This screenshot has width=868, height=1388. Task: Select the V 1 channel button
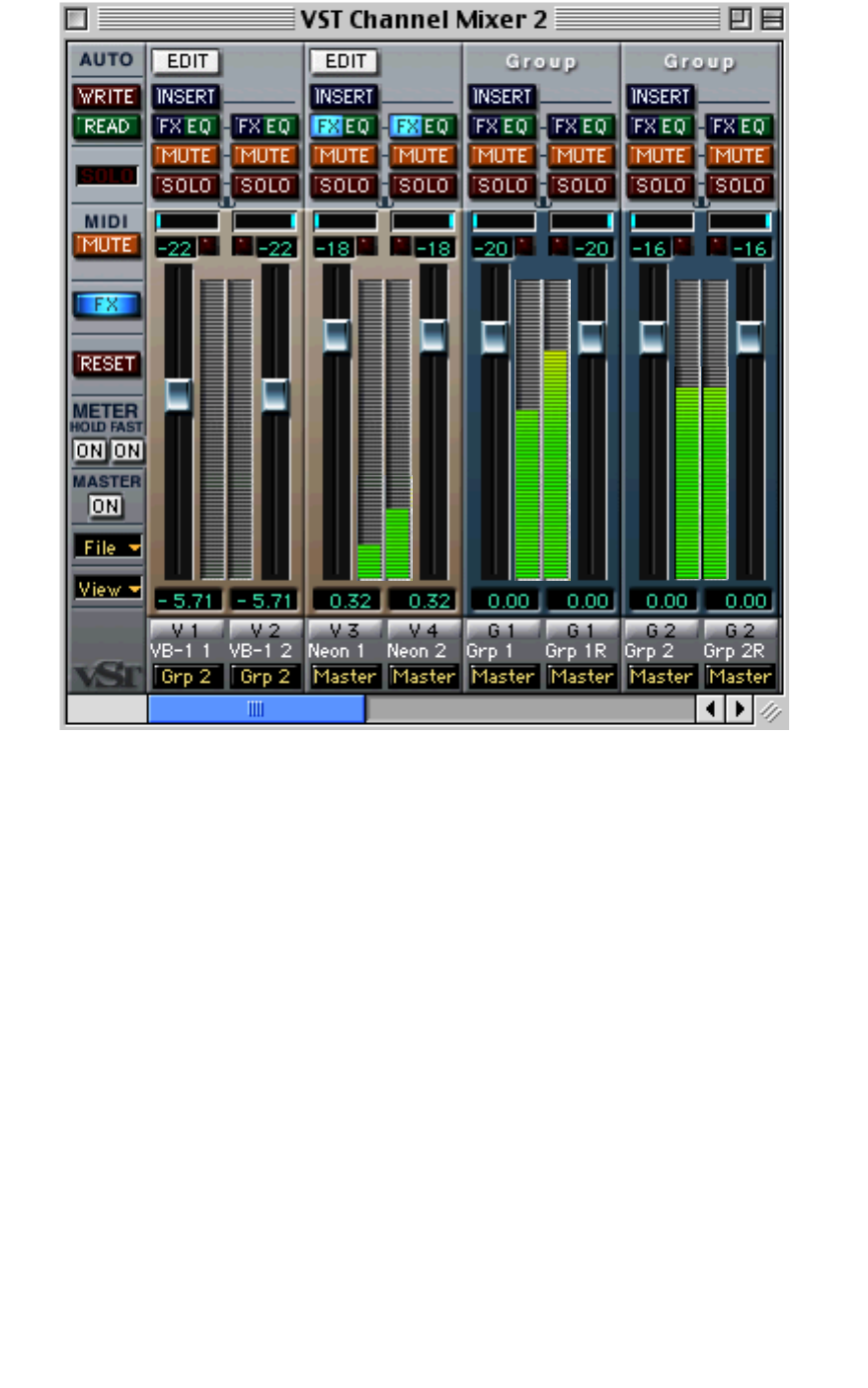[186, 630]
